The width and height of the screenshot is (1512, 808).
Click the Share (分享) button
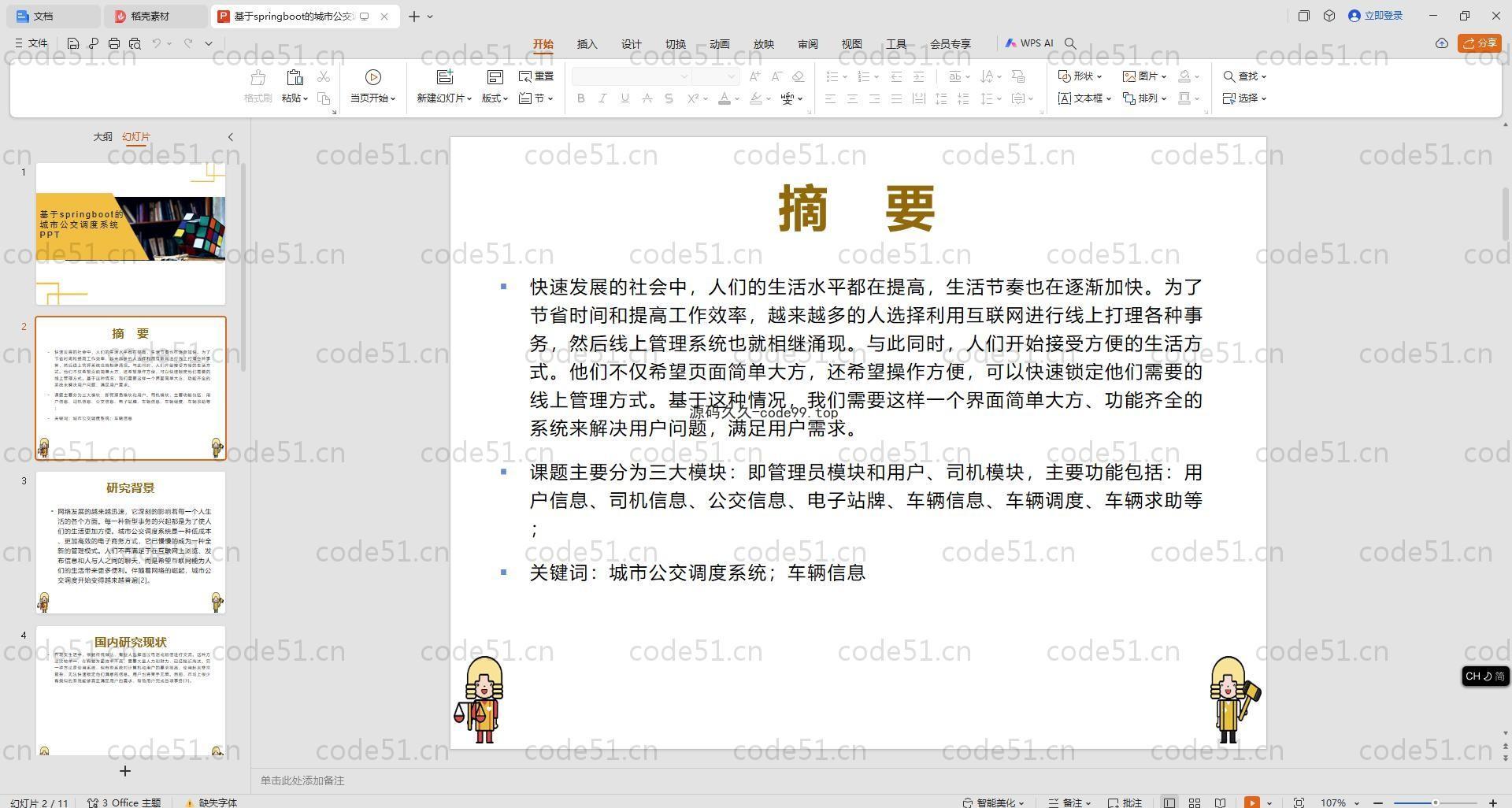click(x=1479, y=43)
